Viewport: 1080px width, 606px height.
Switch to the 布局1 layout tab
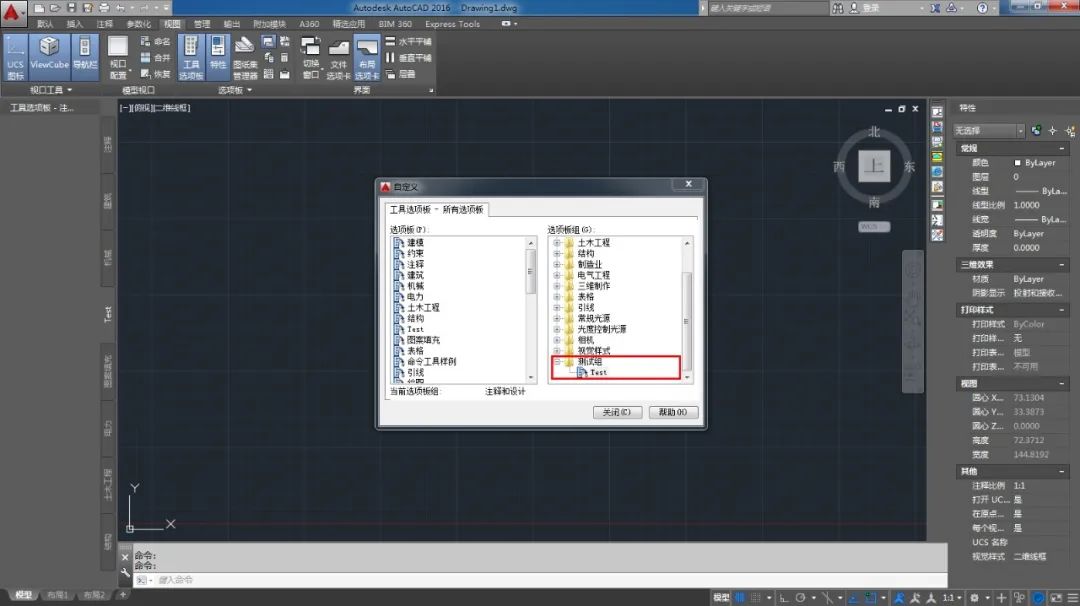coord(57,596)
